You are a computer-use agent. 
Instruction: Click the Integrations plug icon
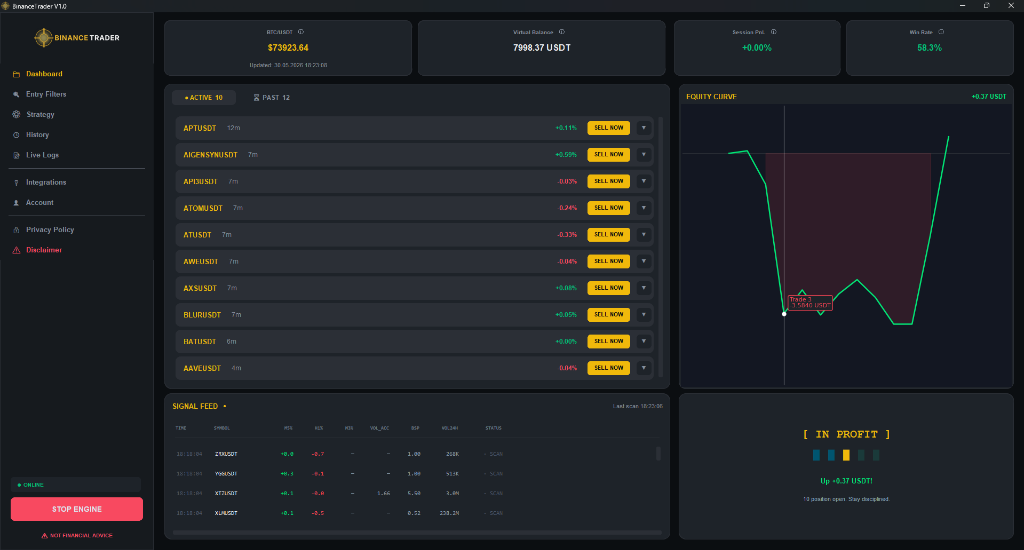pyautogui.click(x=16, y=183)
